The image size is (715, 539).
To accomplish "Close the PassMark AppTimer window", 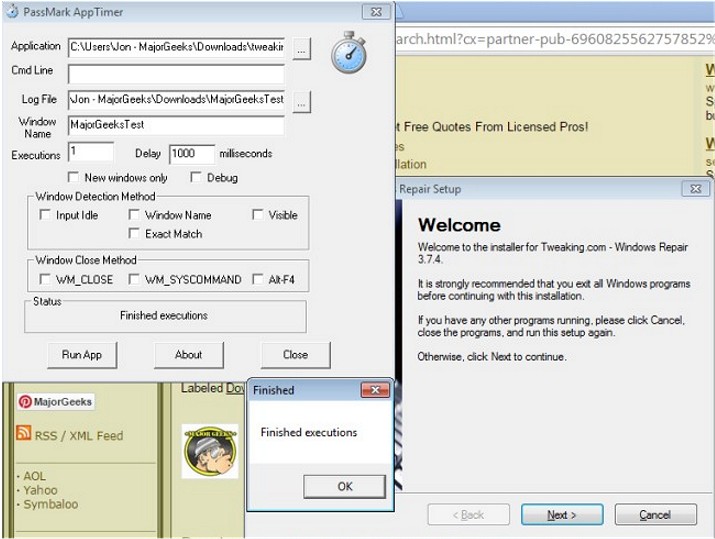I will tap(376, 12).
